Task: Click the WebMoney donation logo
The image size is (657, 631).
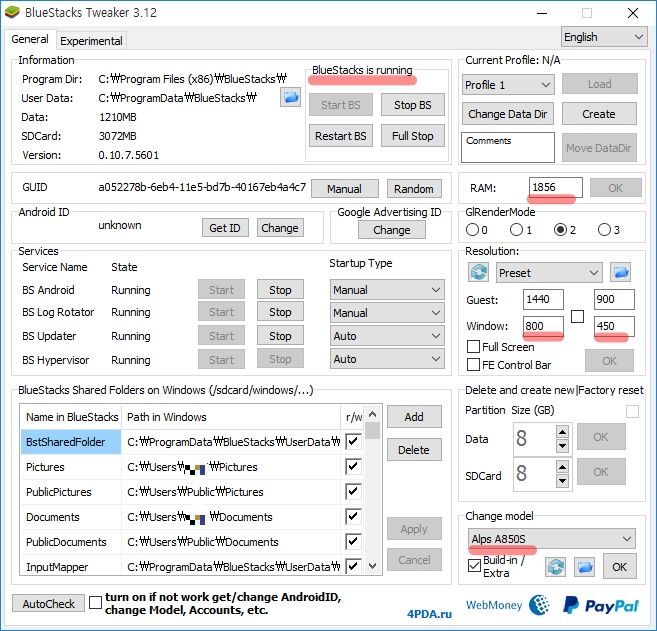Action: pos(508,605)
